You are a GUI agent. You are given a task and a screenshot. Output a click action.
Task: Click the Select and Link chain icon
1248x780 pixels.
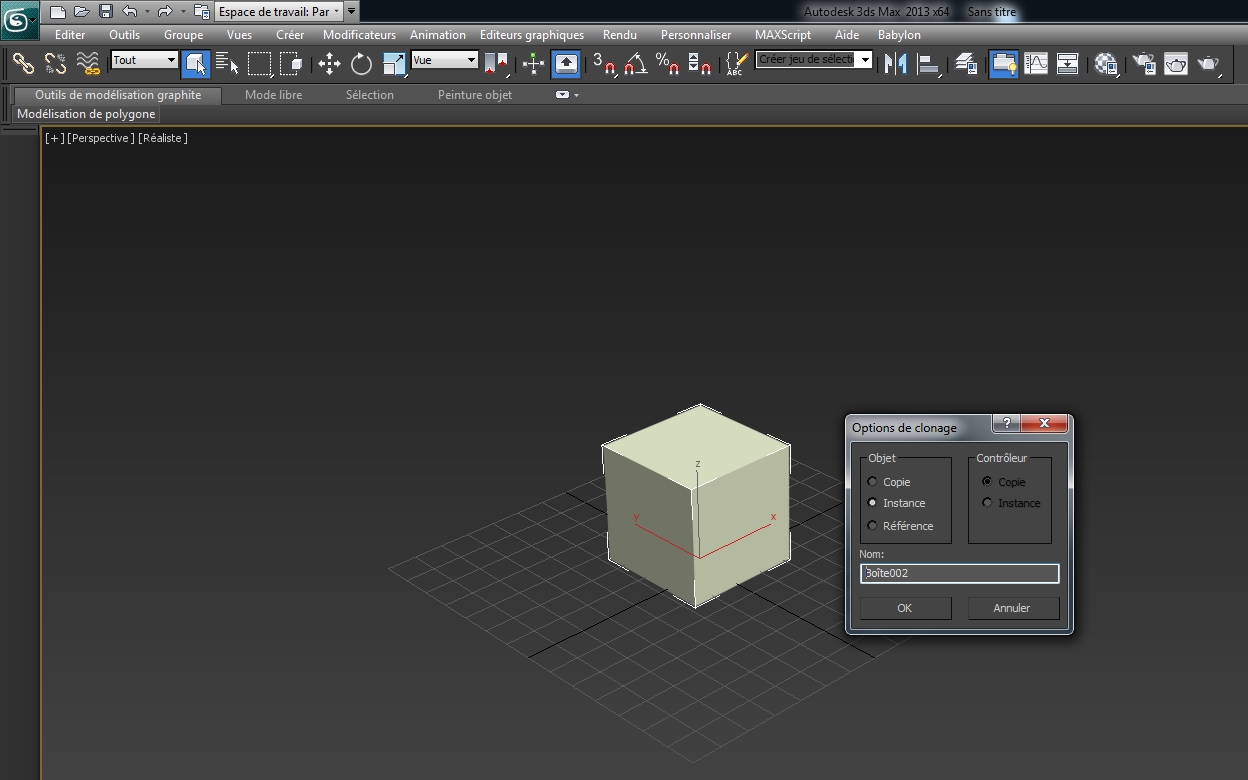coord(23,64)
